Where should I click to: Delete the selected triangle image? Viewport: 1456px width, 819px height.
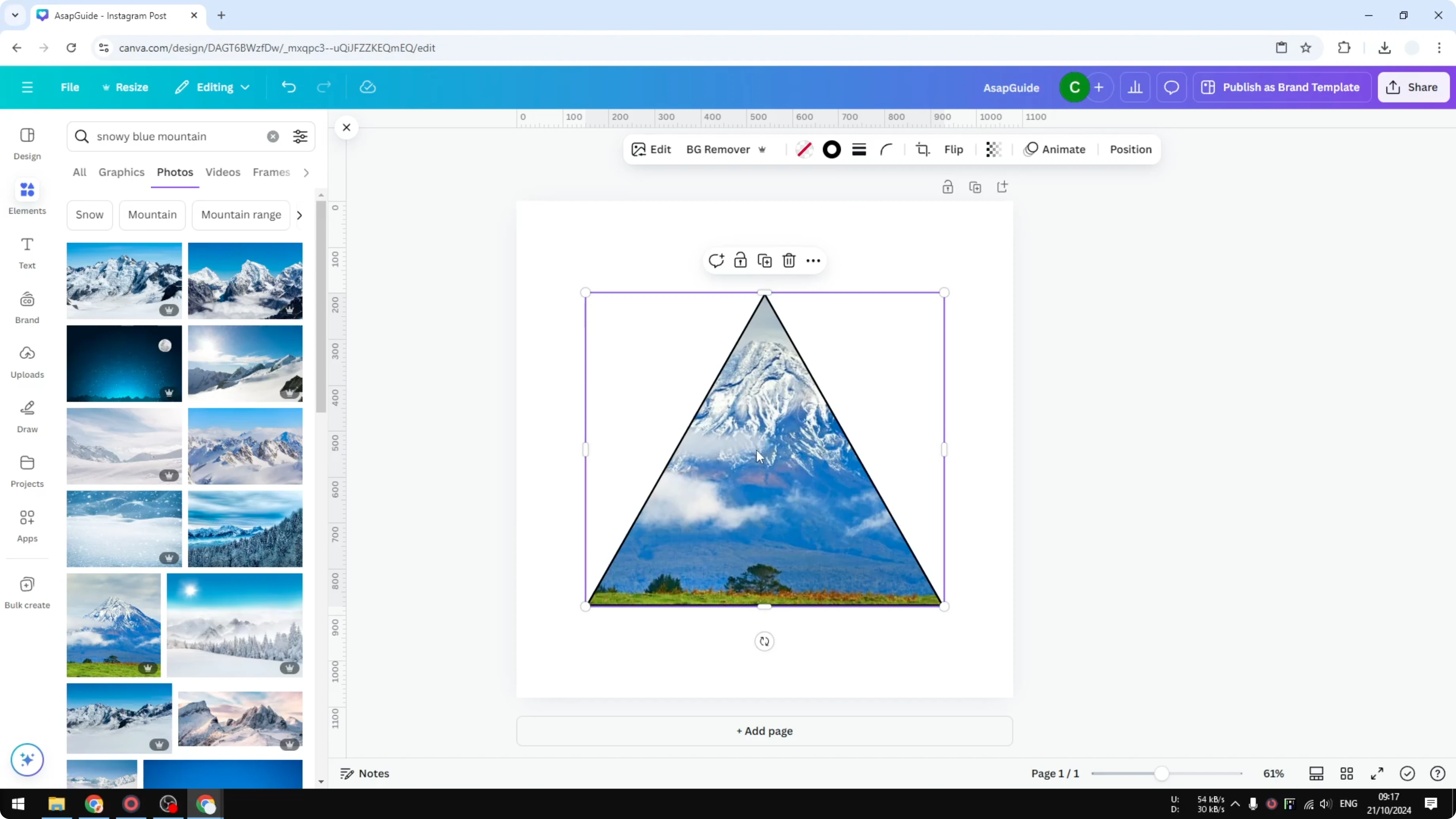click(789, 260)
